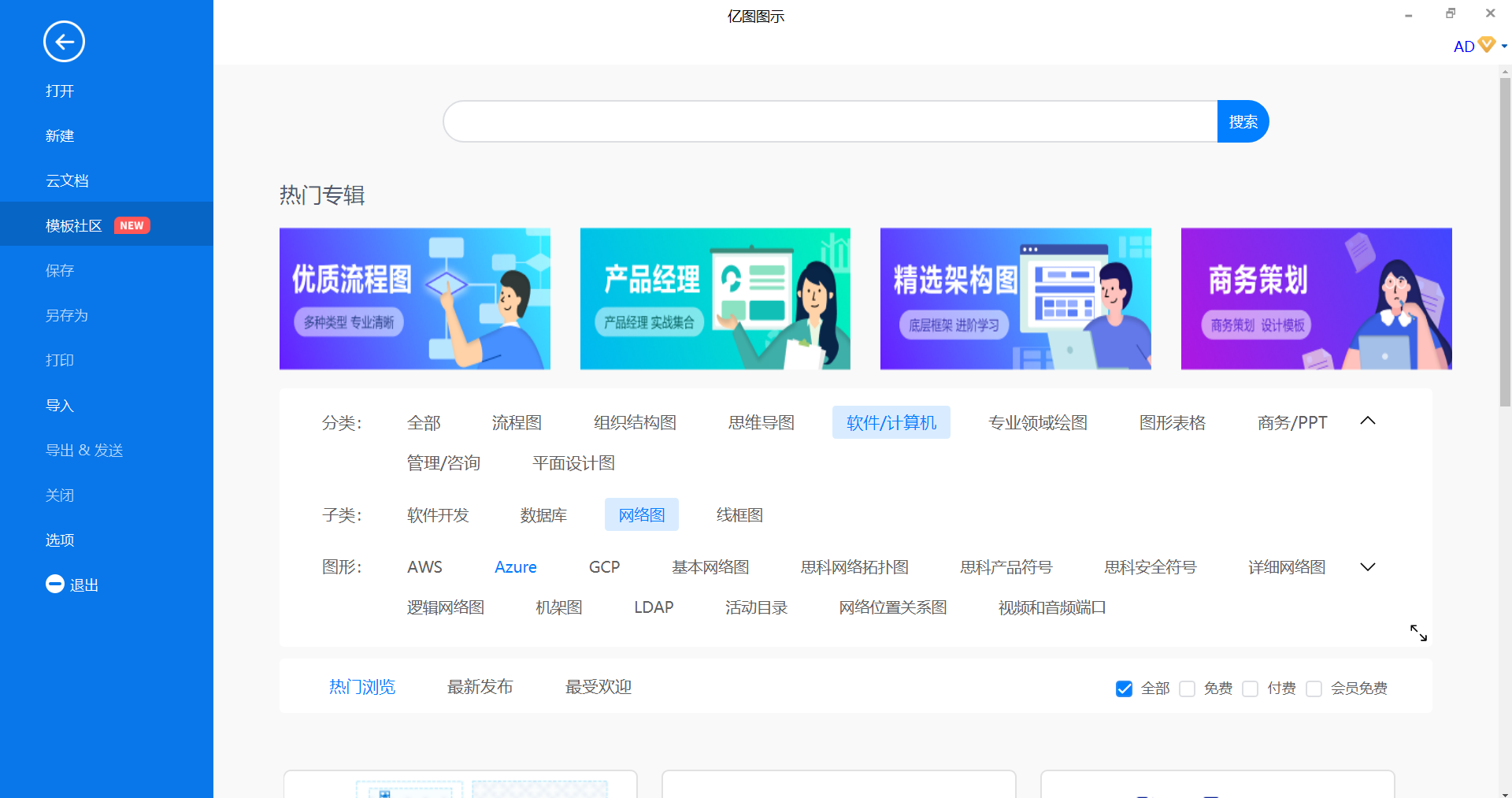Filter shapes by Azure
This screenshot has height=798, width=1512.
point(516,567)
